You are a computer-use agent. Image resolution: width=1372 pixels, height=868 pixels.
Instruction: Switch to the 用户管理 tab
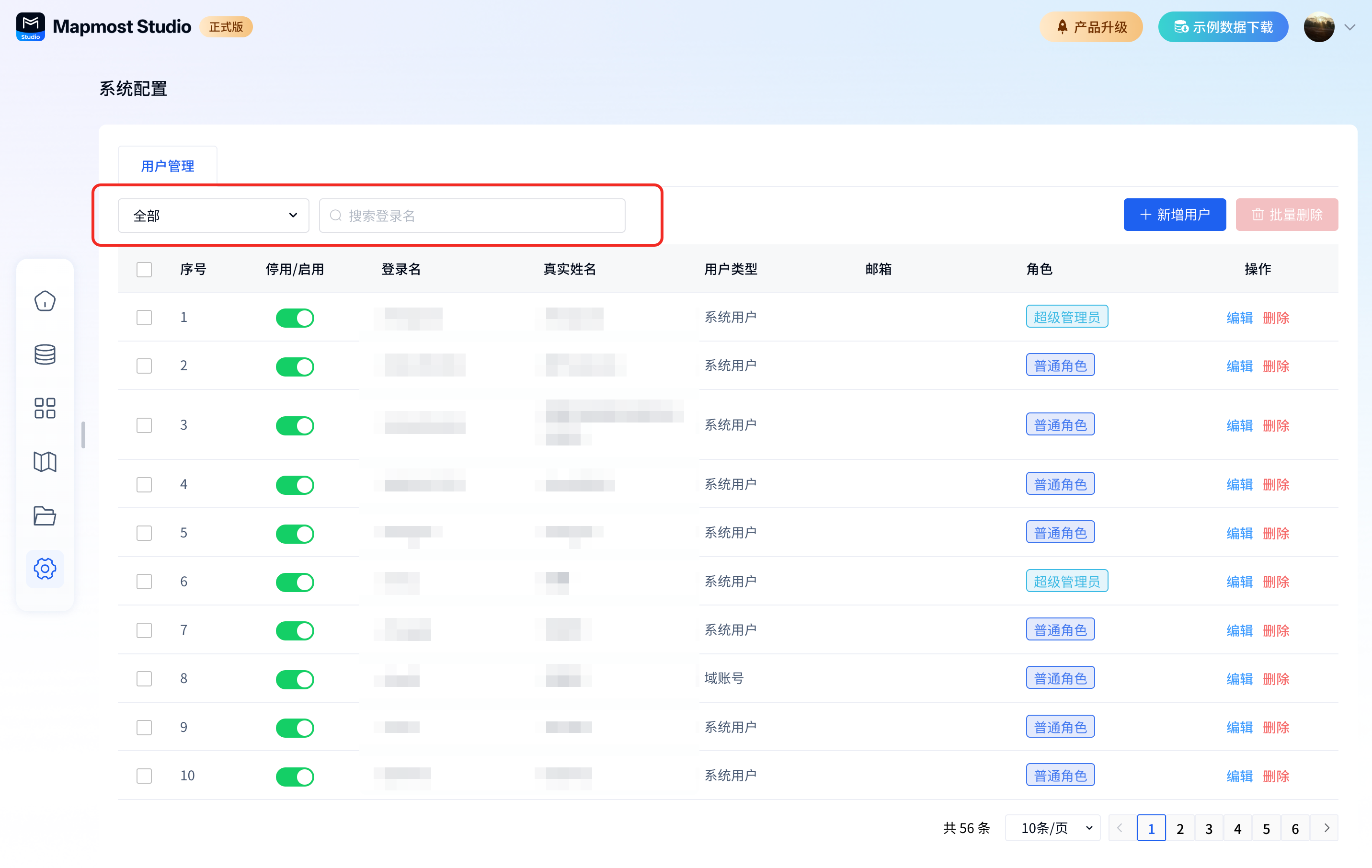(167, 166)
